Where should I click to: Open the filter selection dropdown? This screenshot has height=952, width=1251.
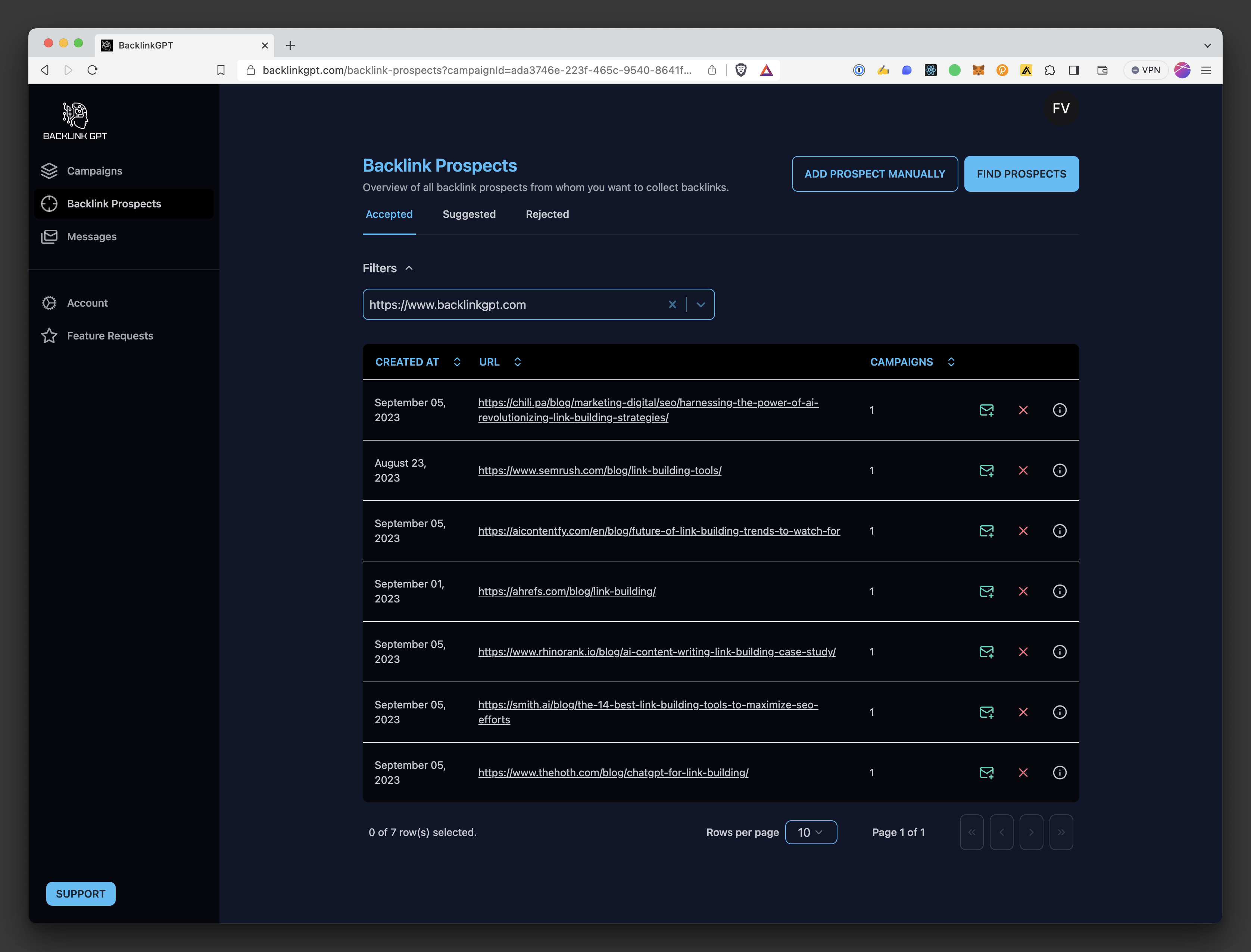(x=701, y=304)
